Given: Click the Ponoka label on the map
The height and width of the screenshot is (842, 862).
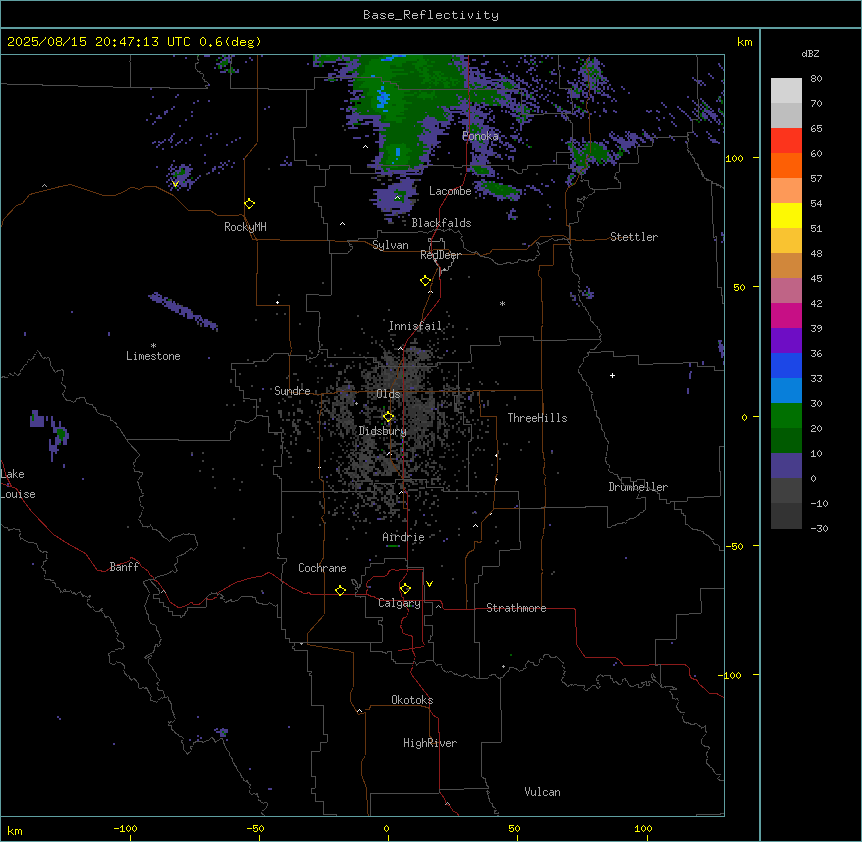Looking at the screenshot, I should pyautogui.click(x=480, y=136).
